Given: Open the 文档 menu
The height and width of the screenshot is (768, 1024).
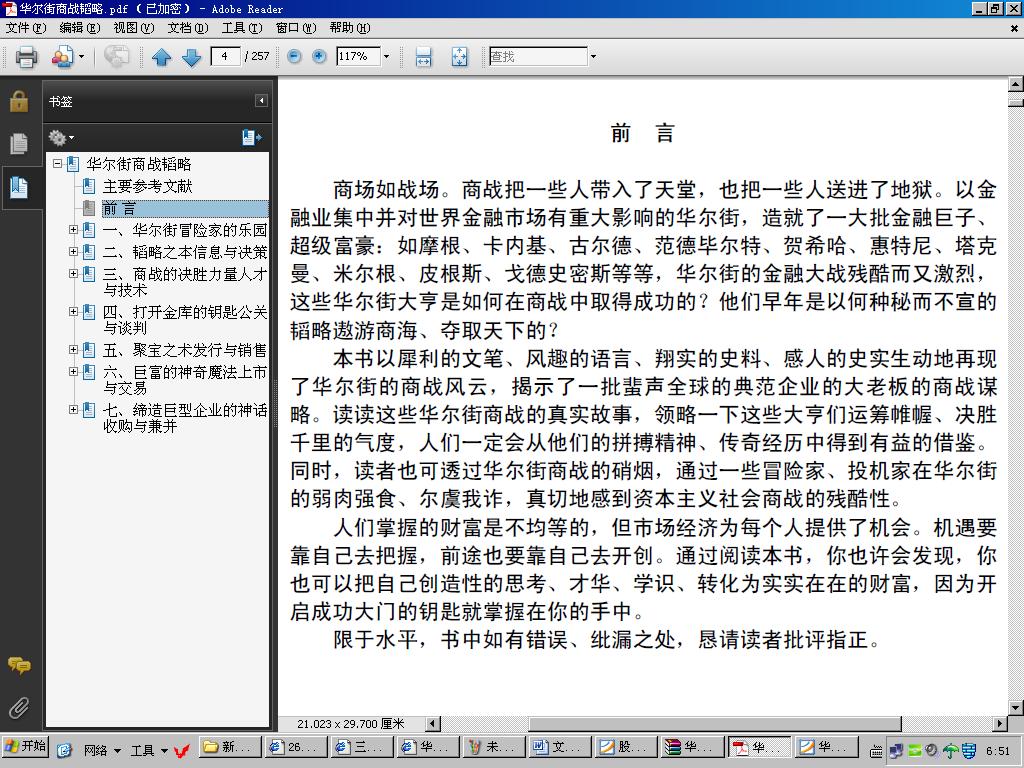Looking at the screenshot, I should [187, 28].
